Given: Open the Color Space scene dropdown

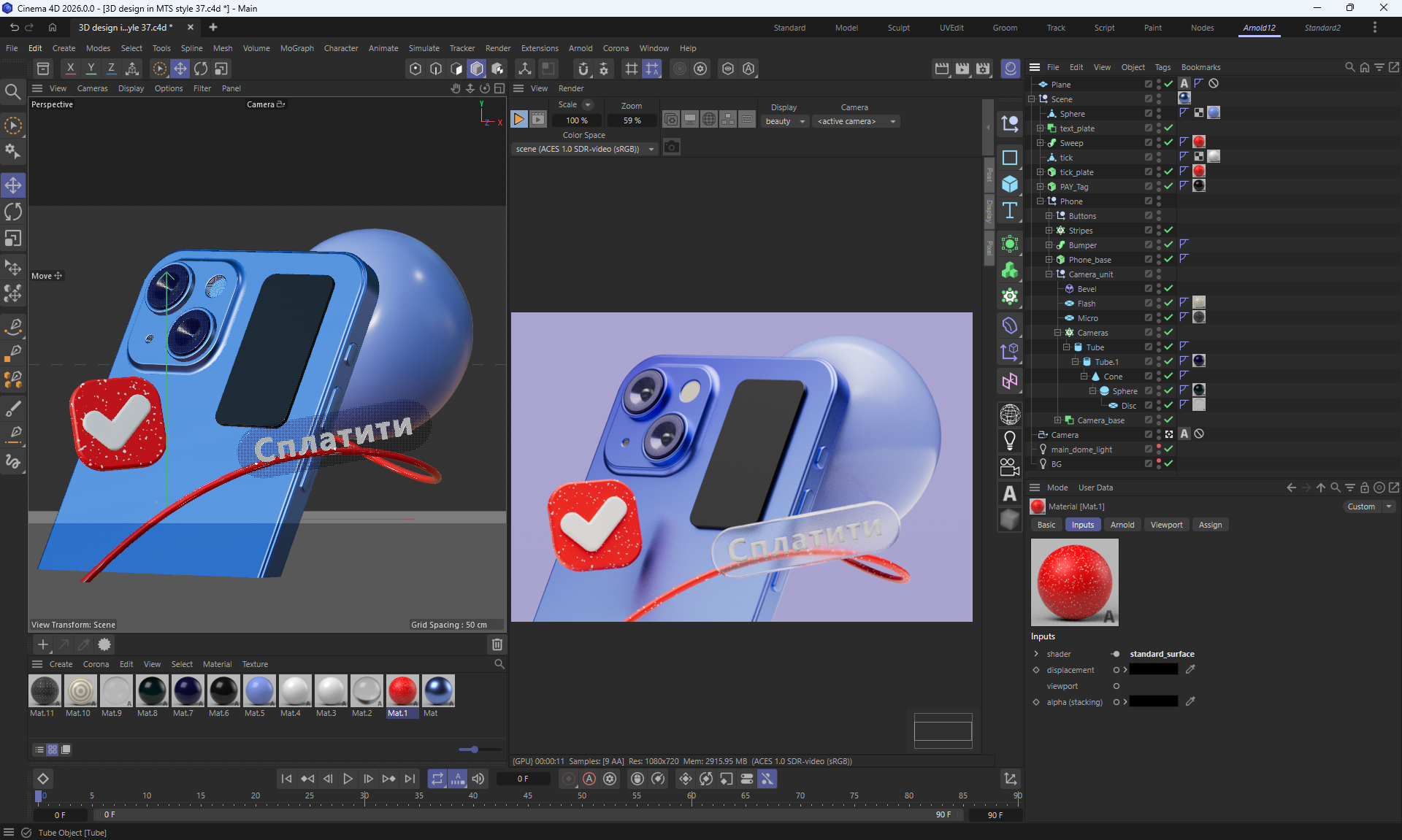Looking at the screenshot, I should point(583,149).
